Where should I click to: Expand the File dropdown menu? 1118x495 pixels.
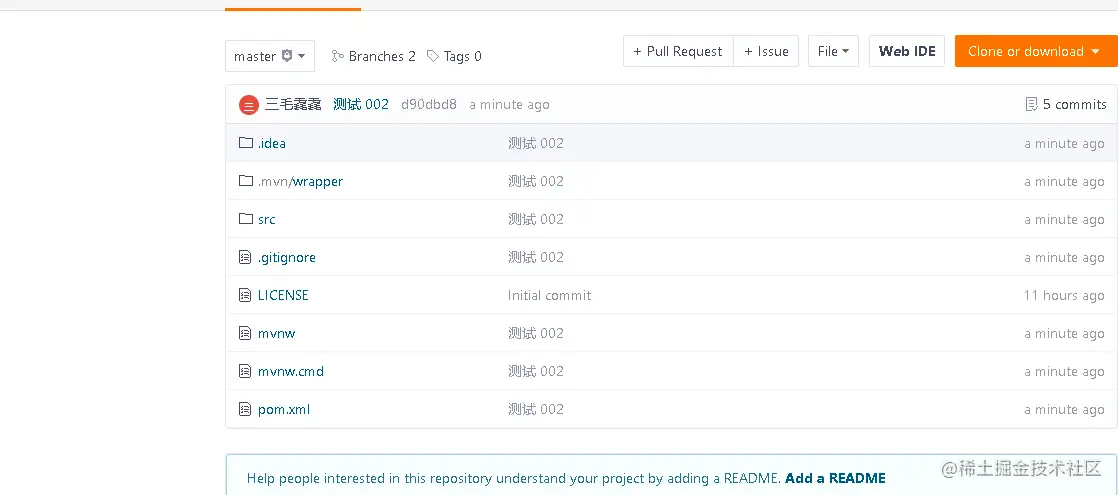coord(833,51)
